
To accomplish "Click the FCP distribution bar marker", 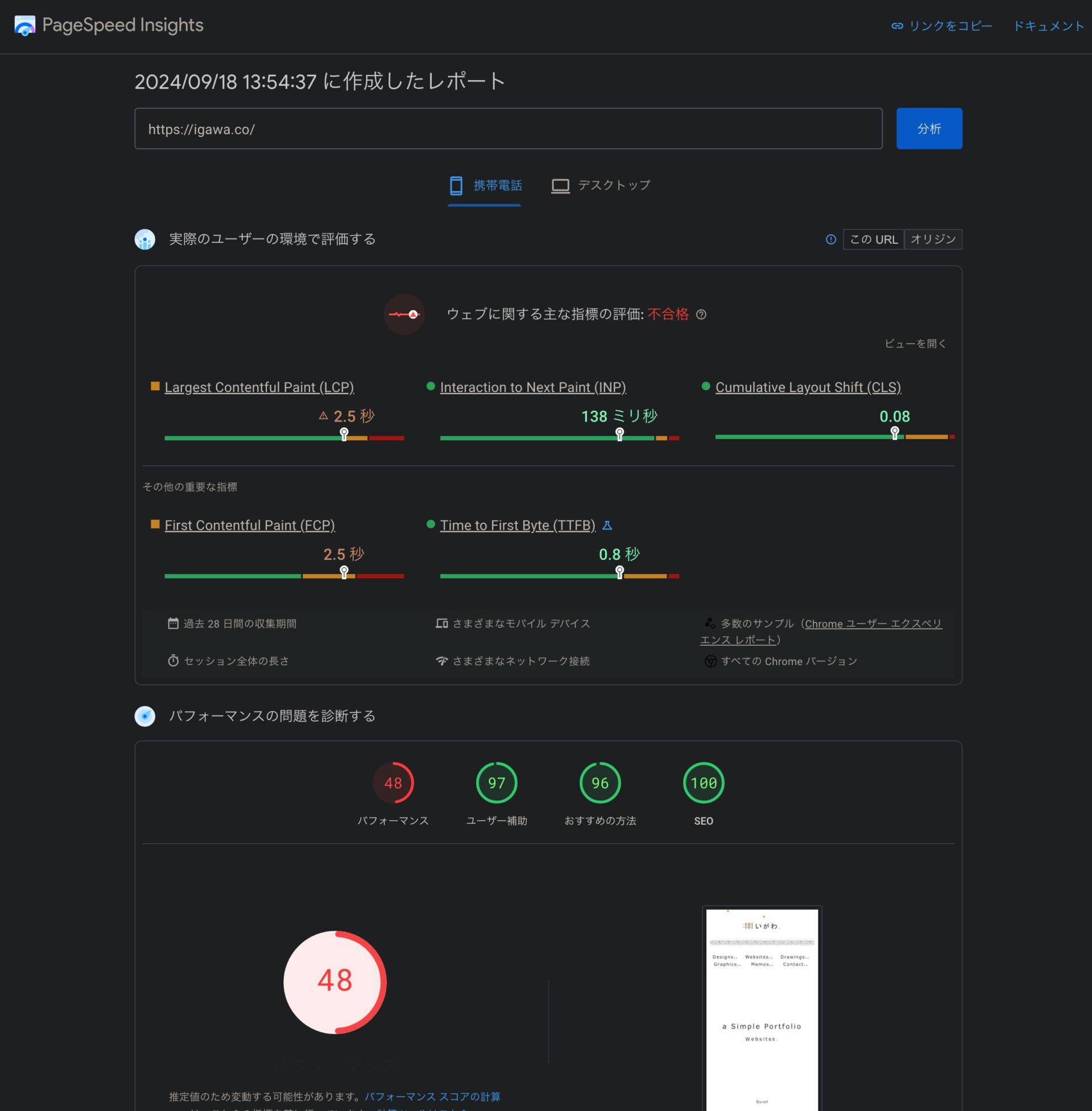I will (344, 572).
